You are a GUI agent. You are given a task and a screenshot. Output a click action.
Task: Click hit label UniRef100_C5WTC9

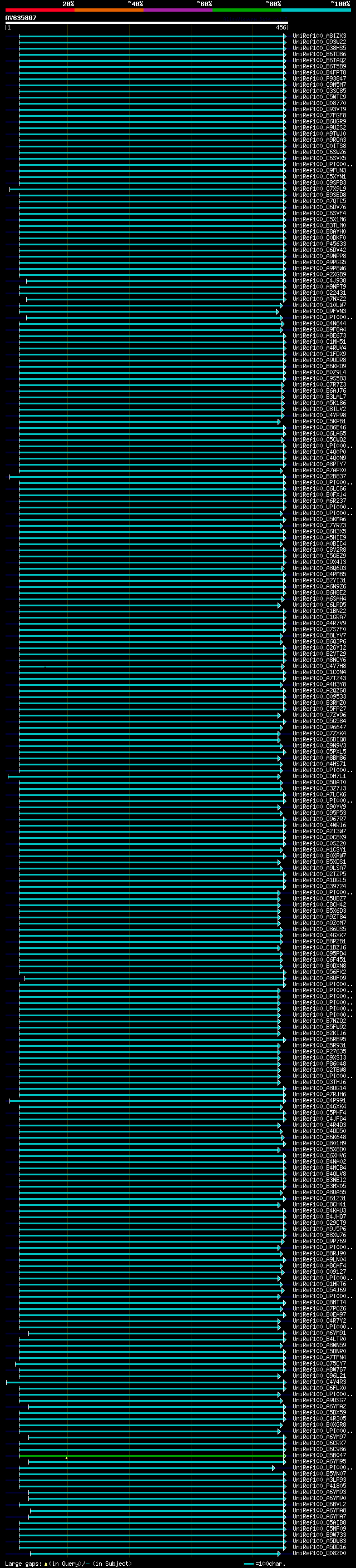pyautogui.click(x=319, y=97)
